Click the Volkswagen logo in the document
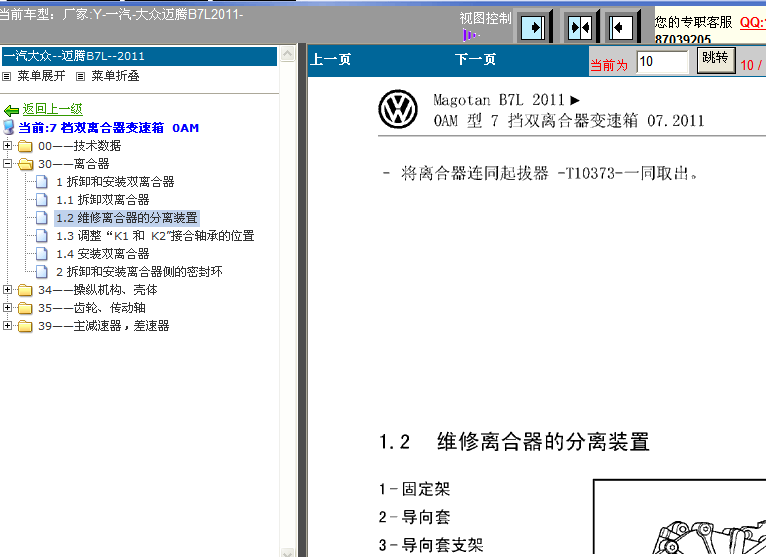Image resolution: width=766 pixels, height=557 pixels. coord(398,109)
